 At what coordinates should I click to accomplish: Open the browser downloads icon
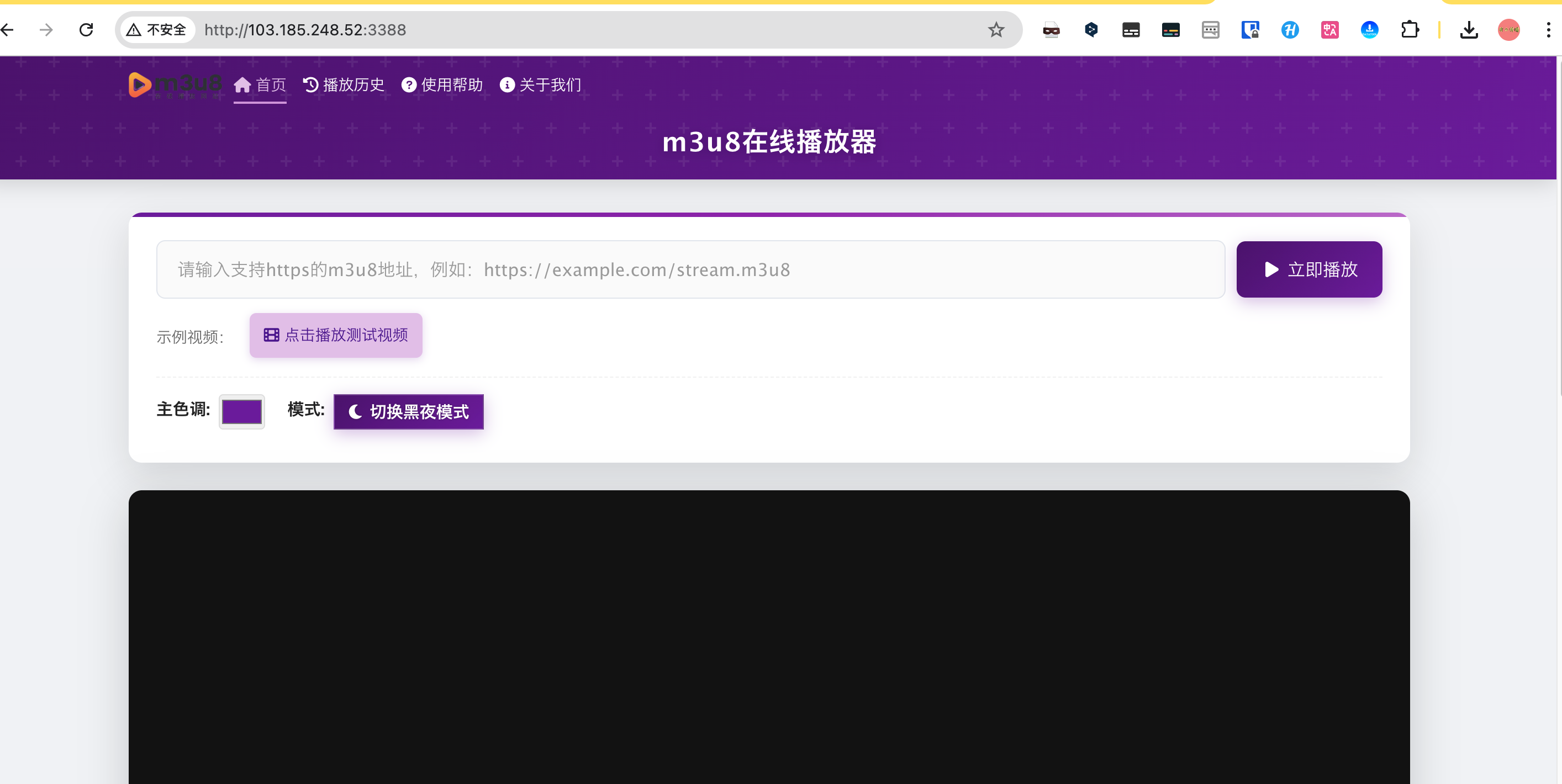point(1469,30)
